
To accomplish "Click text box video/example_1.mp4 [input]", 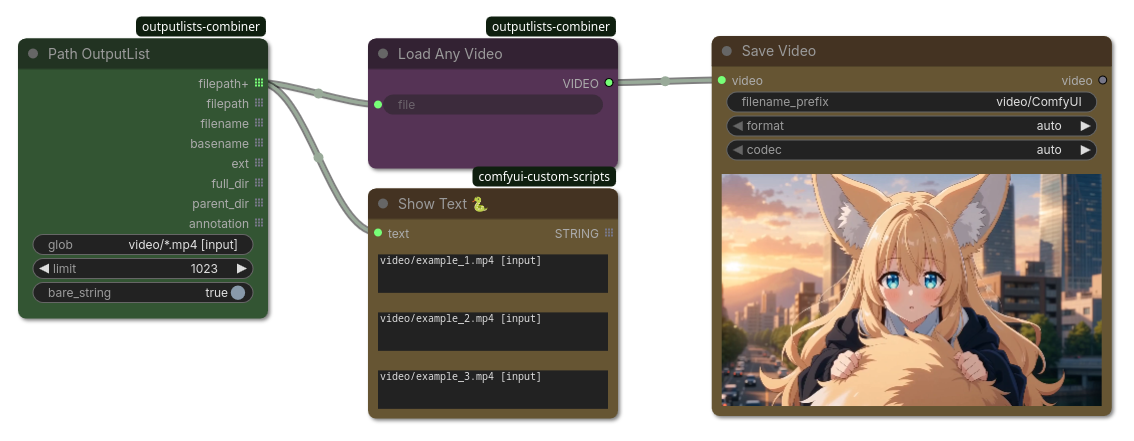I will click(x=493, y=273).
